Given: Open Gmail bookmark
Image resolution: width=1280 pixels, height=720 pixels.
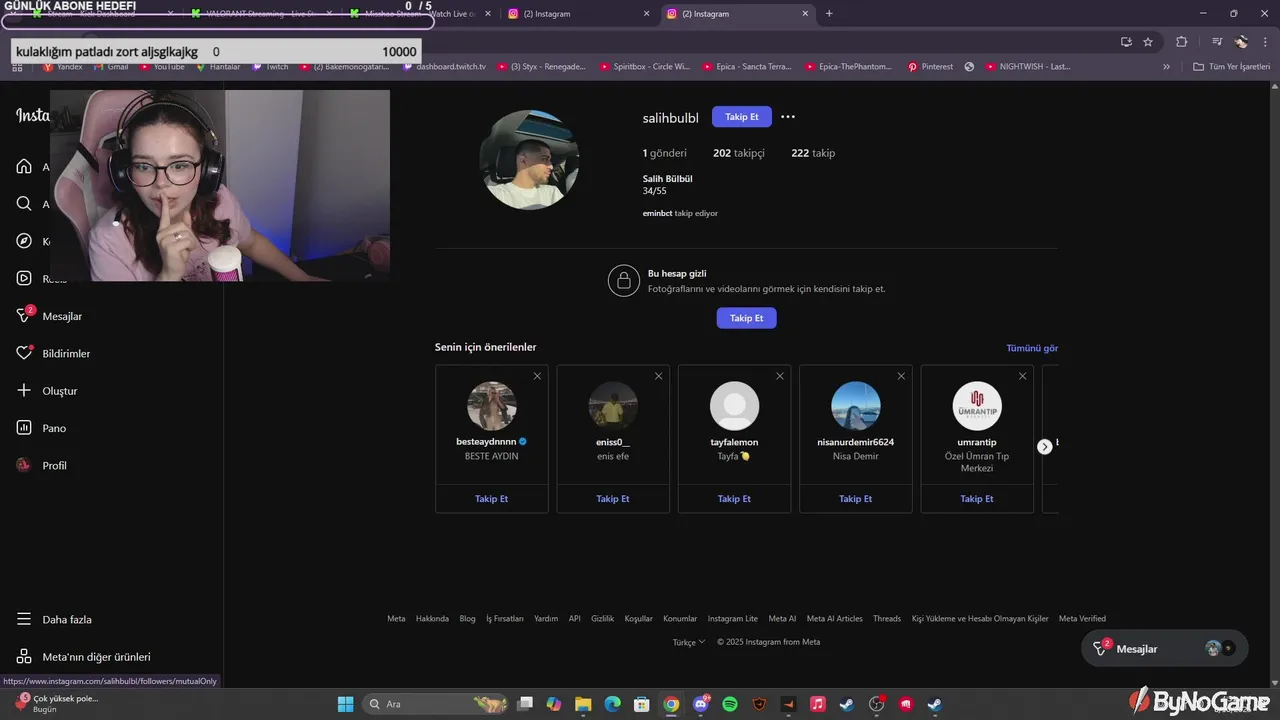Looking at the screenshot, I should (x=110, y=67).
